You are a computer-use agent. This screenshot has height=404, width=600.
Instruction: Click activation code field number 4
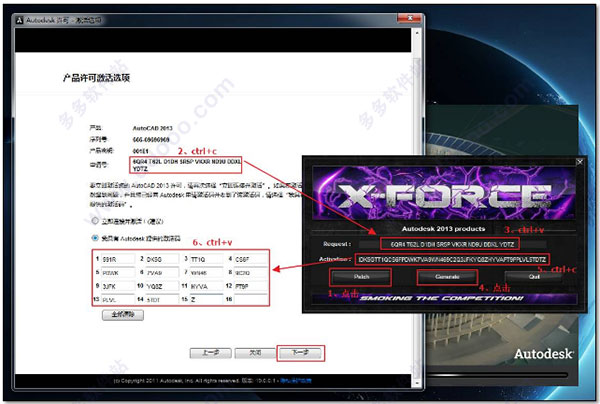[x=251, y=259]
